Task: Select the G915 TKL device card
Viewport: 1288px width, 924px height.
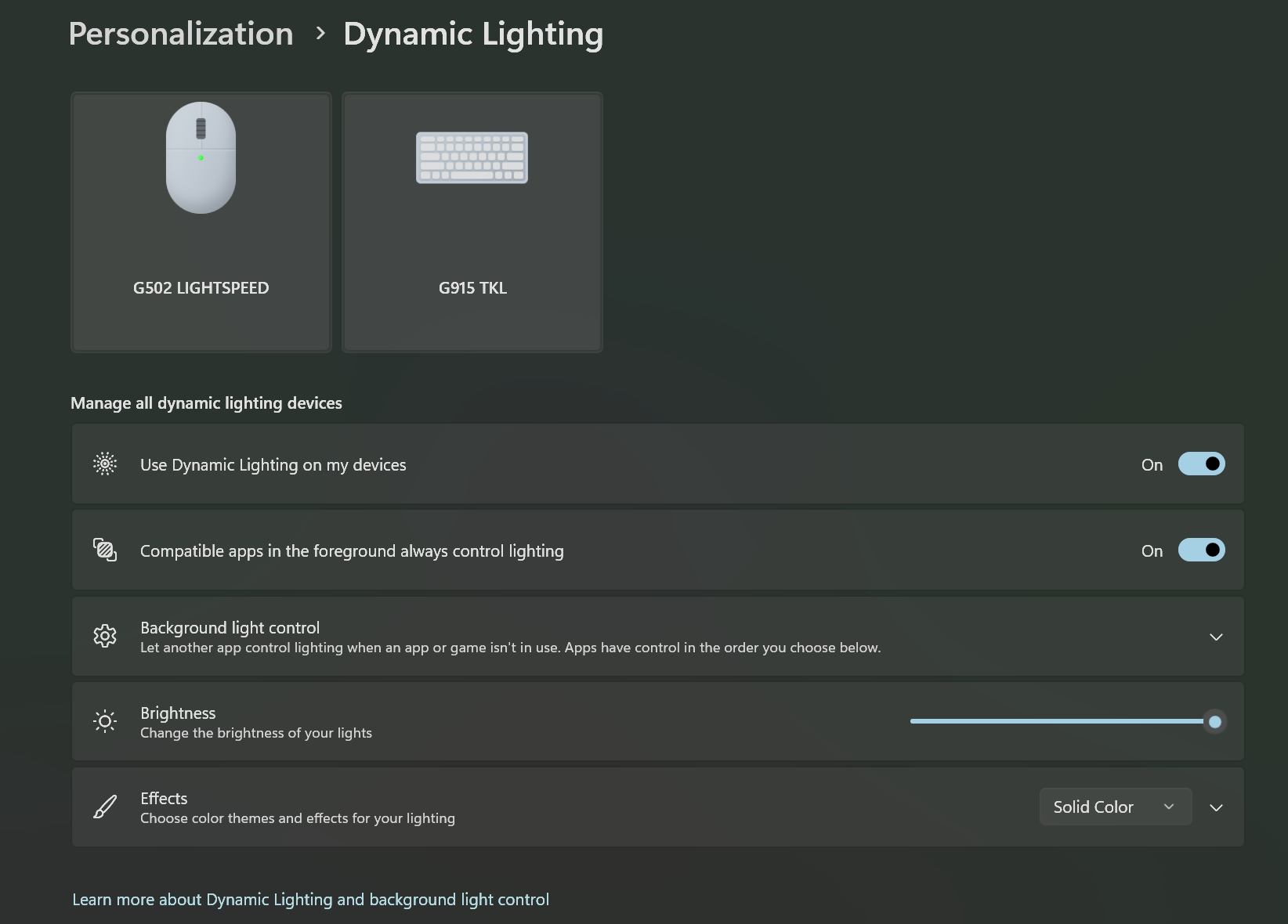Action: (472, 222)
